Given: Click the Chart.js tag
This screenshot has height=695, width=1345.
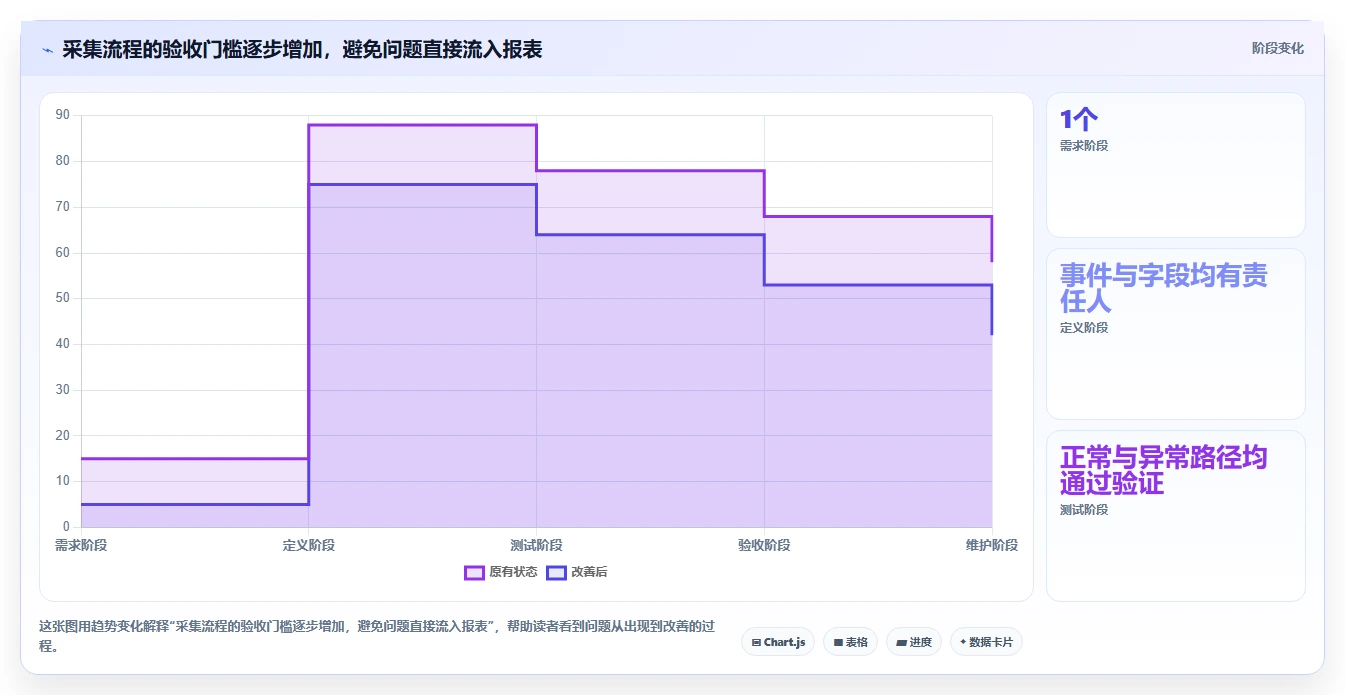Looking at the screenshot, I should 778,642.
